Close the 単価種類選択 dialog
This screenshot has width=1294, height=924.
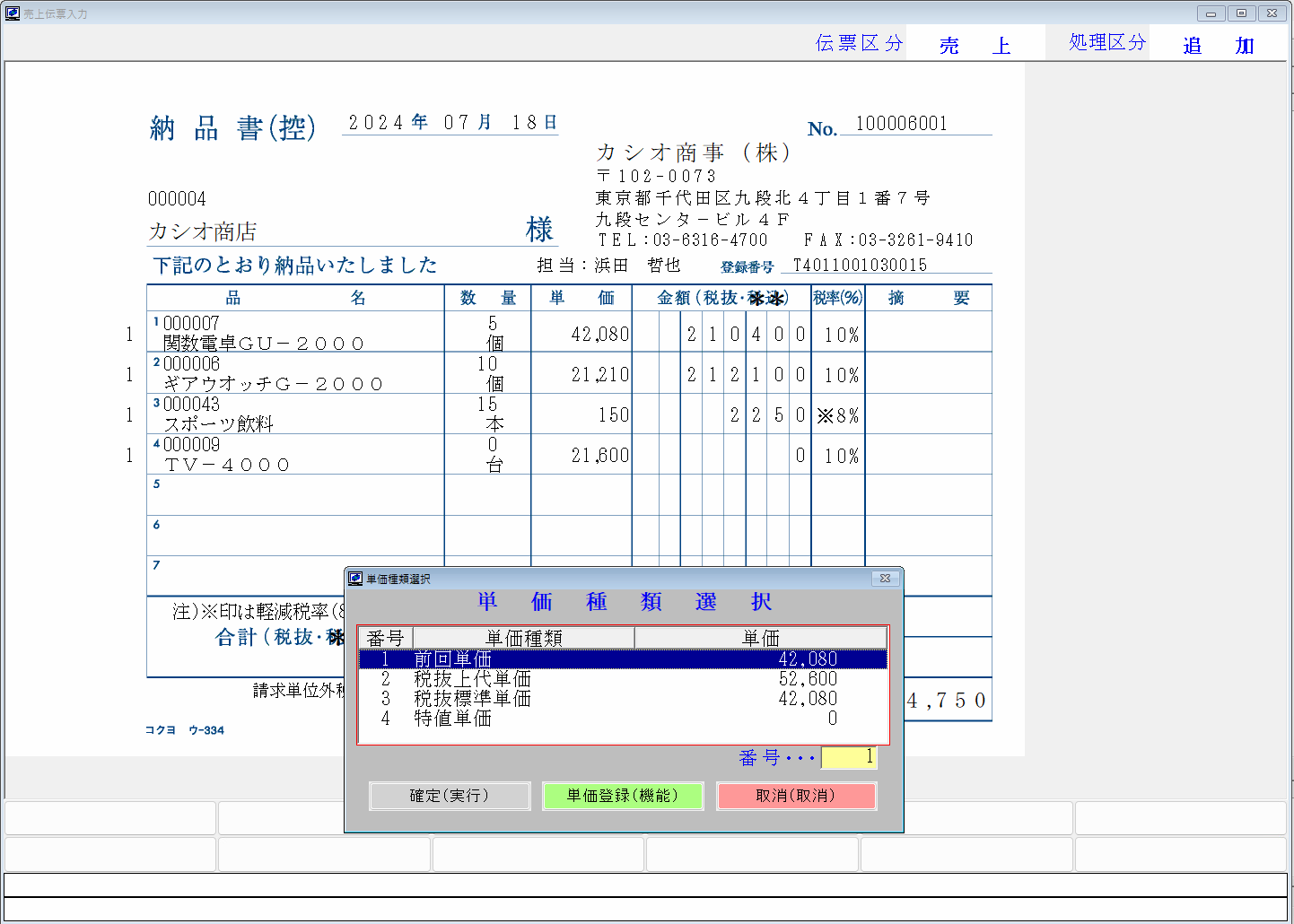pos(885,579)
